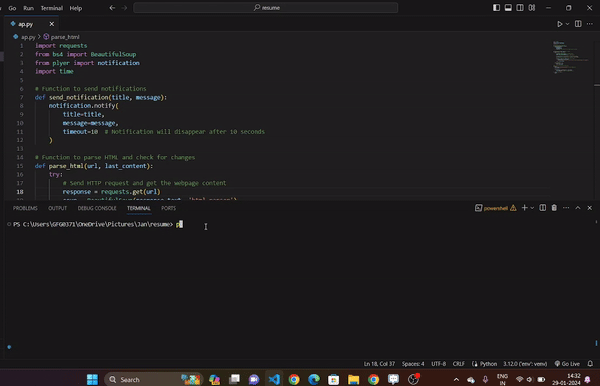Change the CRLF end of line sequence
The height and width of the screenshot is (386, 600).
458,364
